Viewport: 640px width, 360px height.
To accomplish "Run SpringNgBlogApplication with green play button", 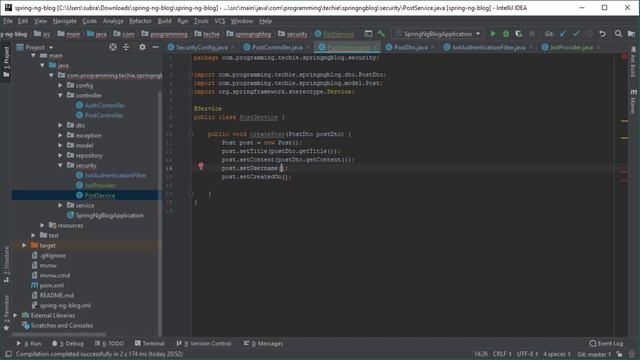I will point(493,34).
